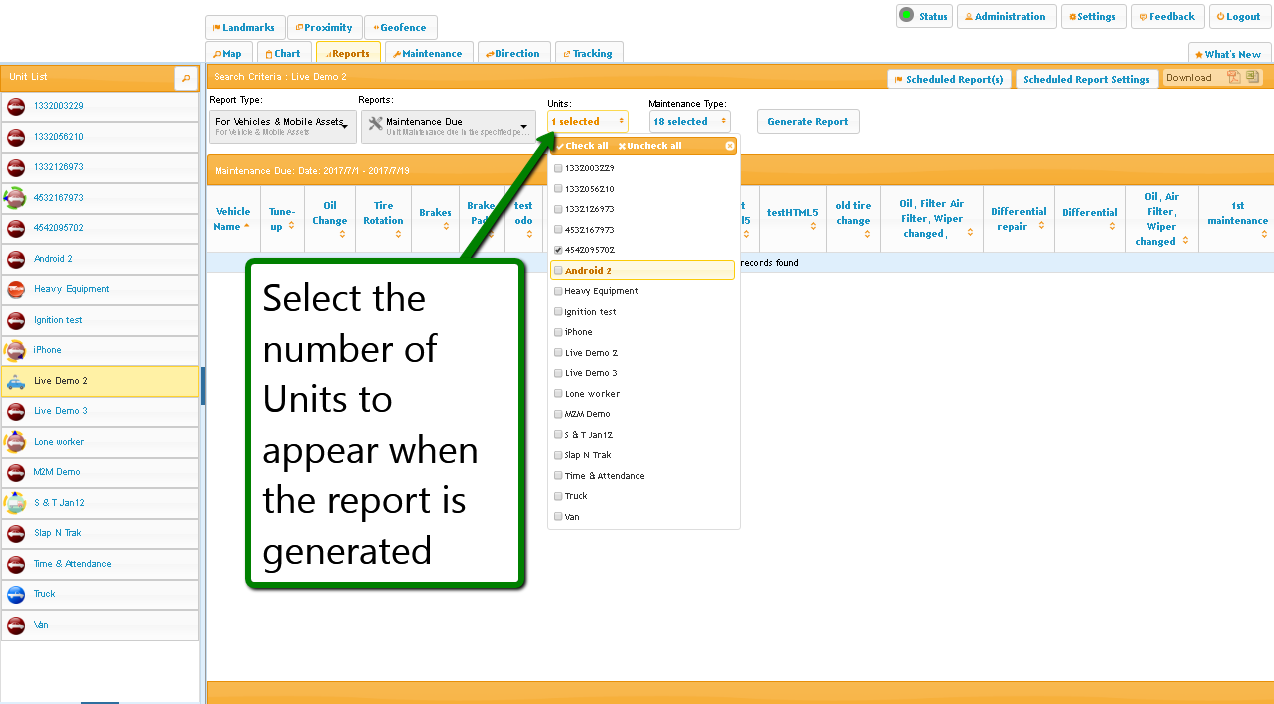Expand the Maintenance Due reports dropdown
This screenshot has height=704, width=1274.
[x=448, y=126]
